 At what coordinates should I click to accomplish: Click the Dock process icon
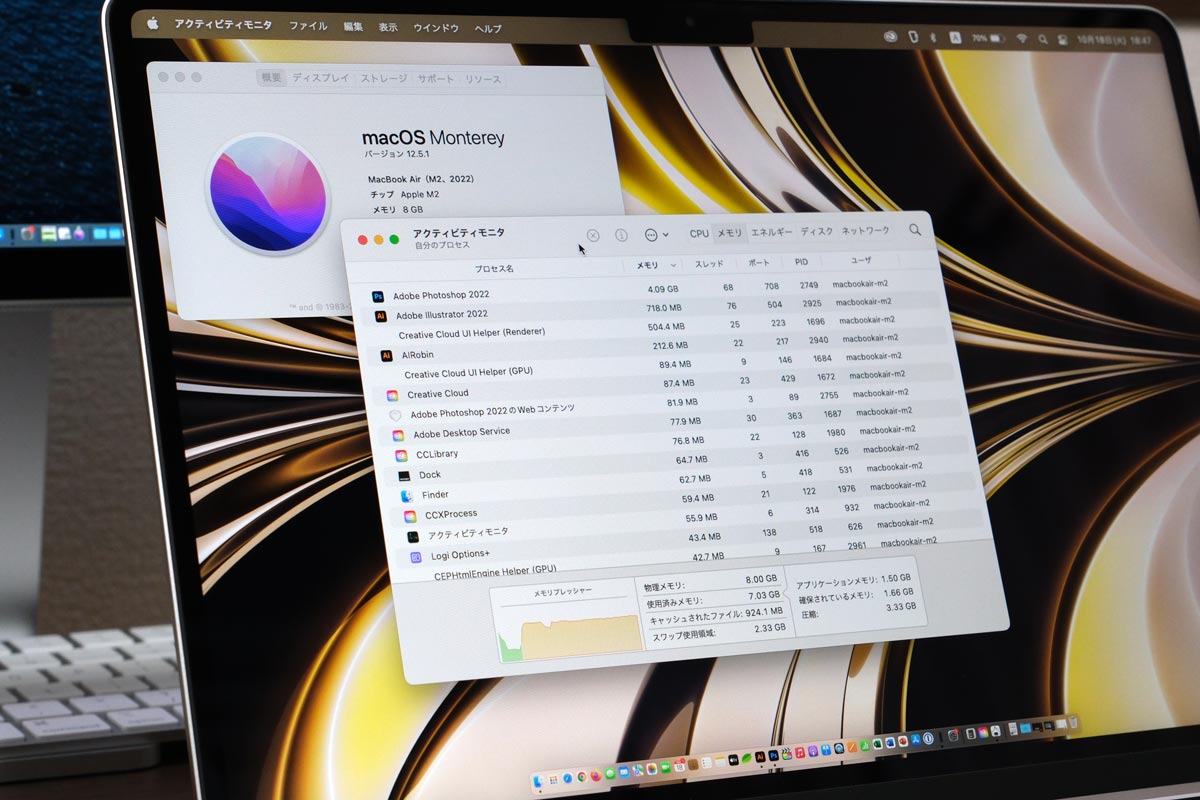pyautogui.click(x=404, y=477)
